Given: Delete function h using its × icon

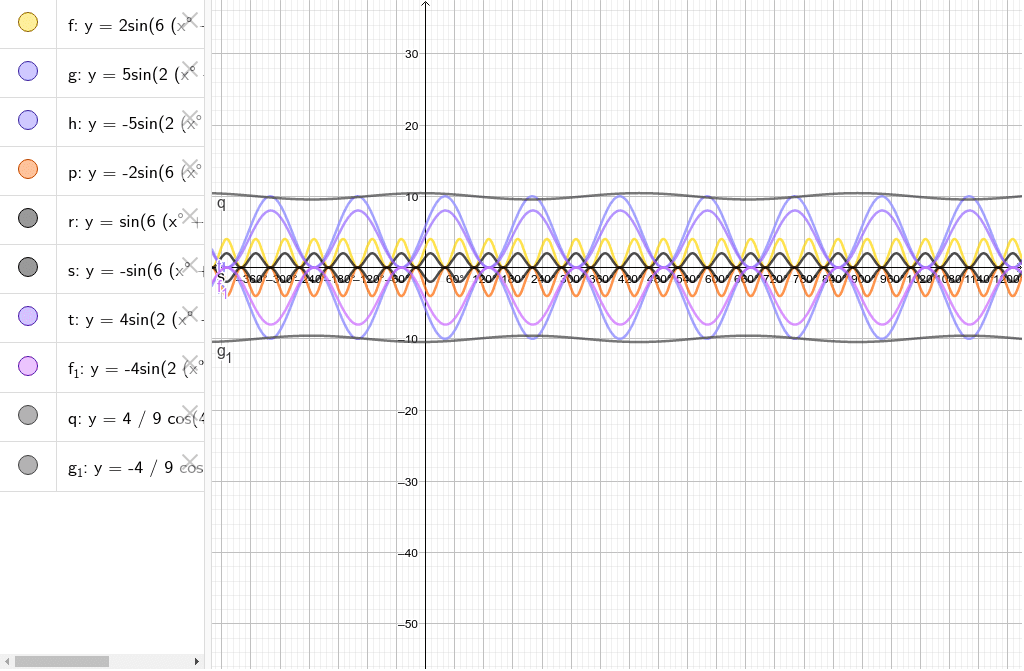Looking at the screenshot, I should (189, 116).
